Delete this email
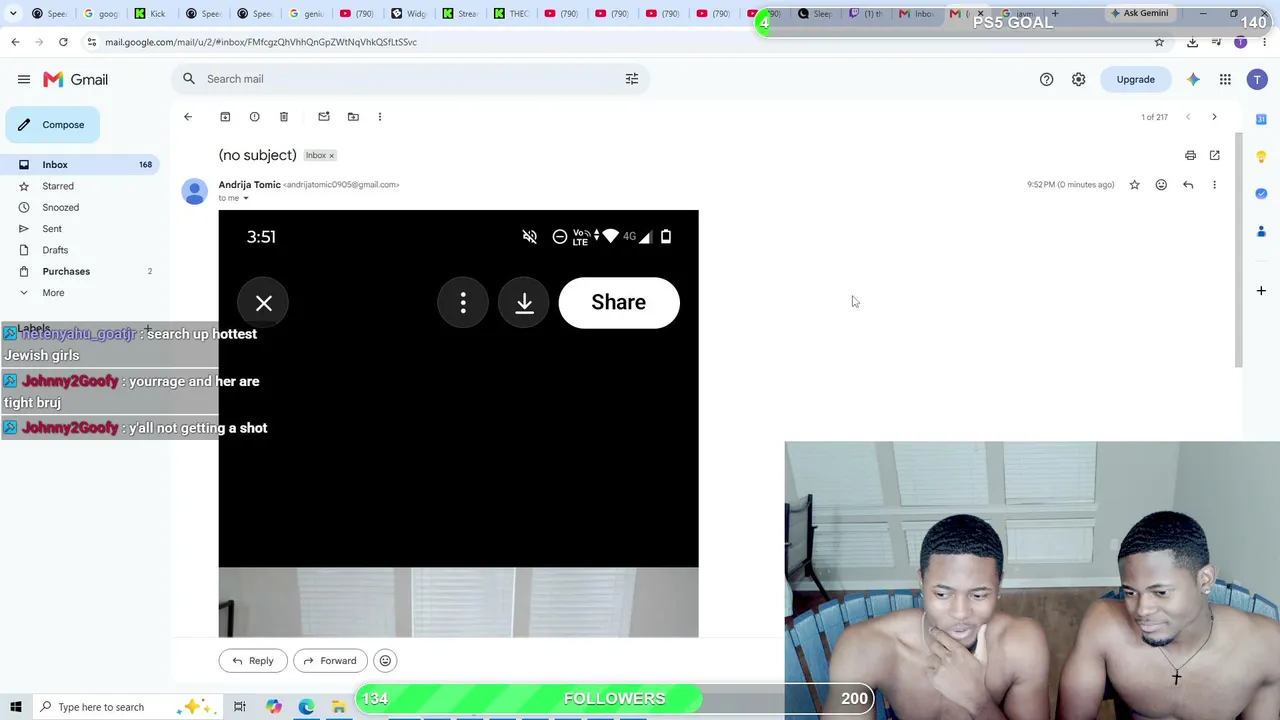Image resolution: width=1280 pixels, height=720 pixels. pos(284,117)
